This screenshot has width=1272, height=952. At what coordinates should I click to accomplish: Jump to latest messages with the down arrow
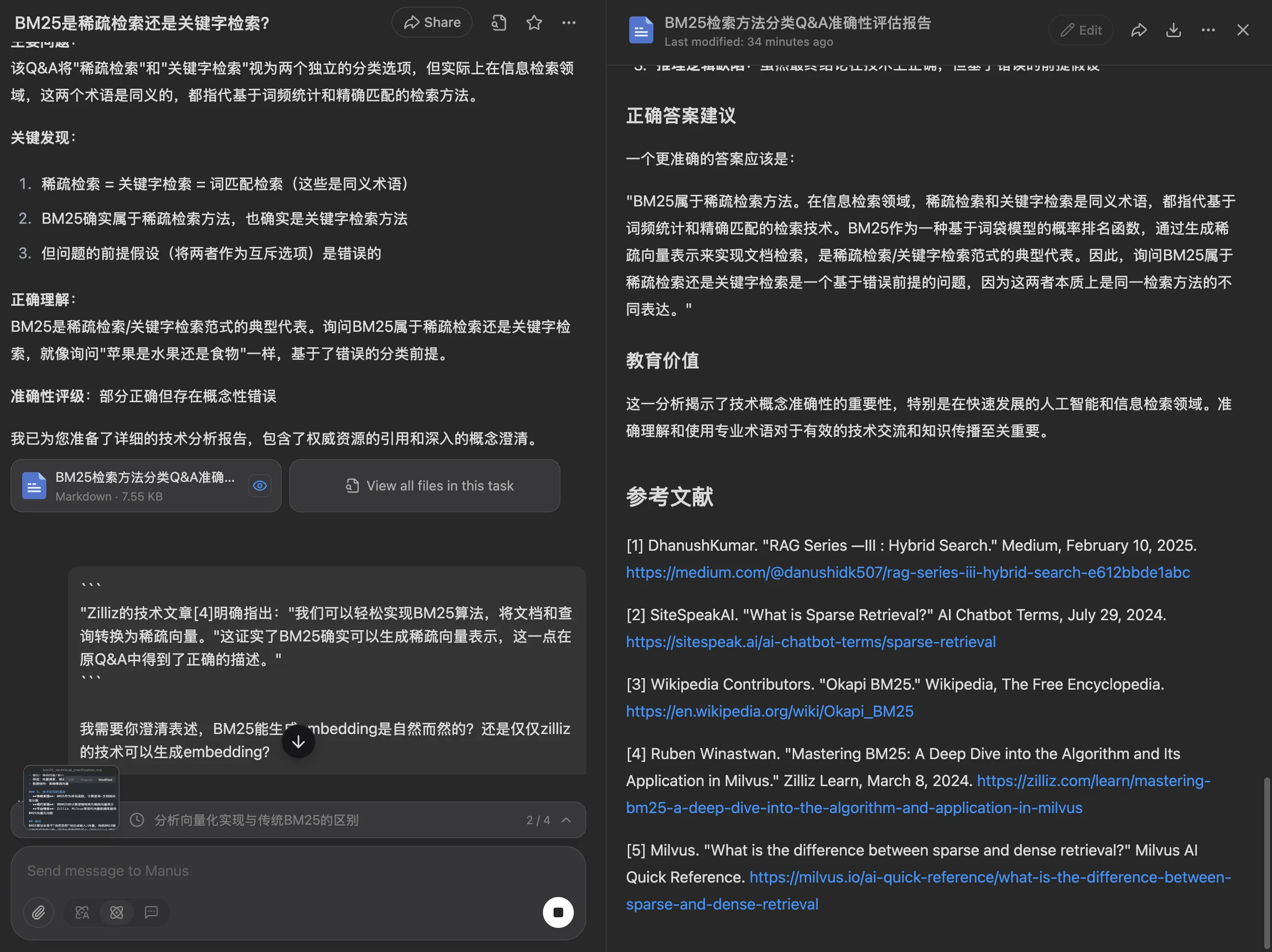click(x=298, y=741)
